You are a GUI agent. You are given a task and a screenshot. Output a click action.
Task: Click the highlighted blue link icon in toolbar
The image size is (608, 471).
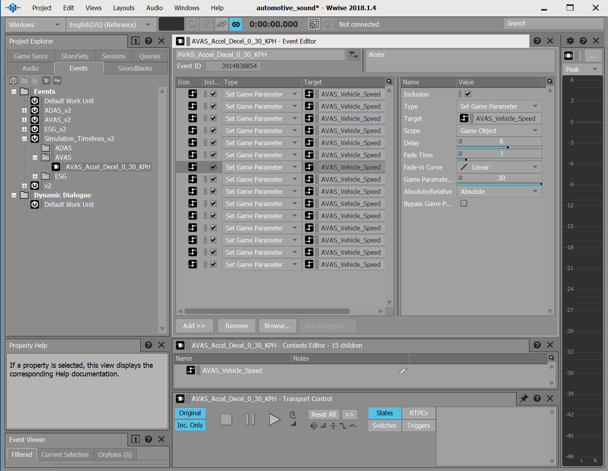[236, 24]
